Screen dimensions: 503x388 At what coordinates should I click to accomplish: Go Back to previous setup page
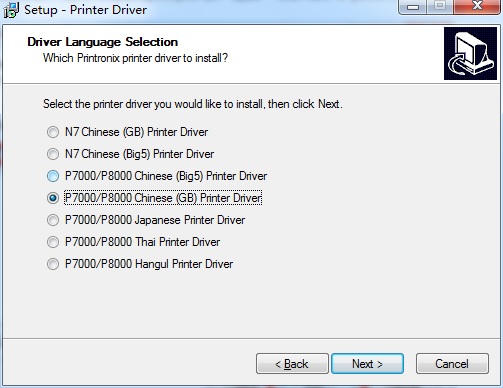(292, 364)
